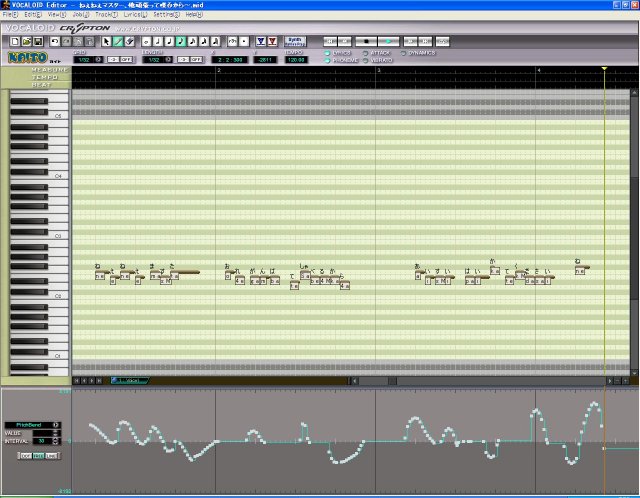Choose the thirty-second note length icon
This screenshot has height=498, width=640.
coord(204,42)
